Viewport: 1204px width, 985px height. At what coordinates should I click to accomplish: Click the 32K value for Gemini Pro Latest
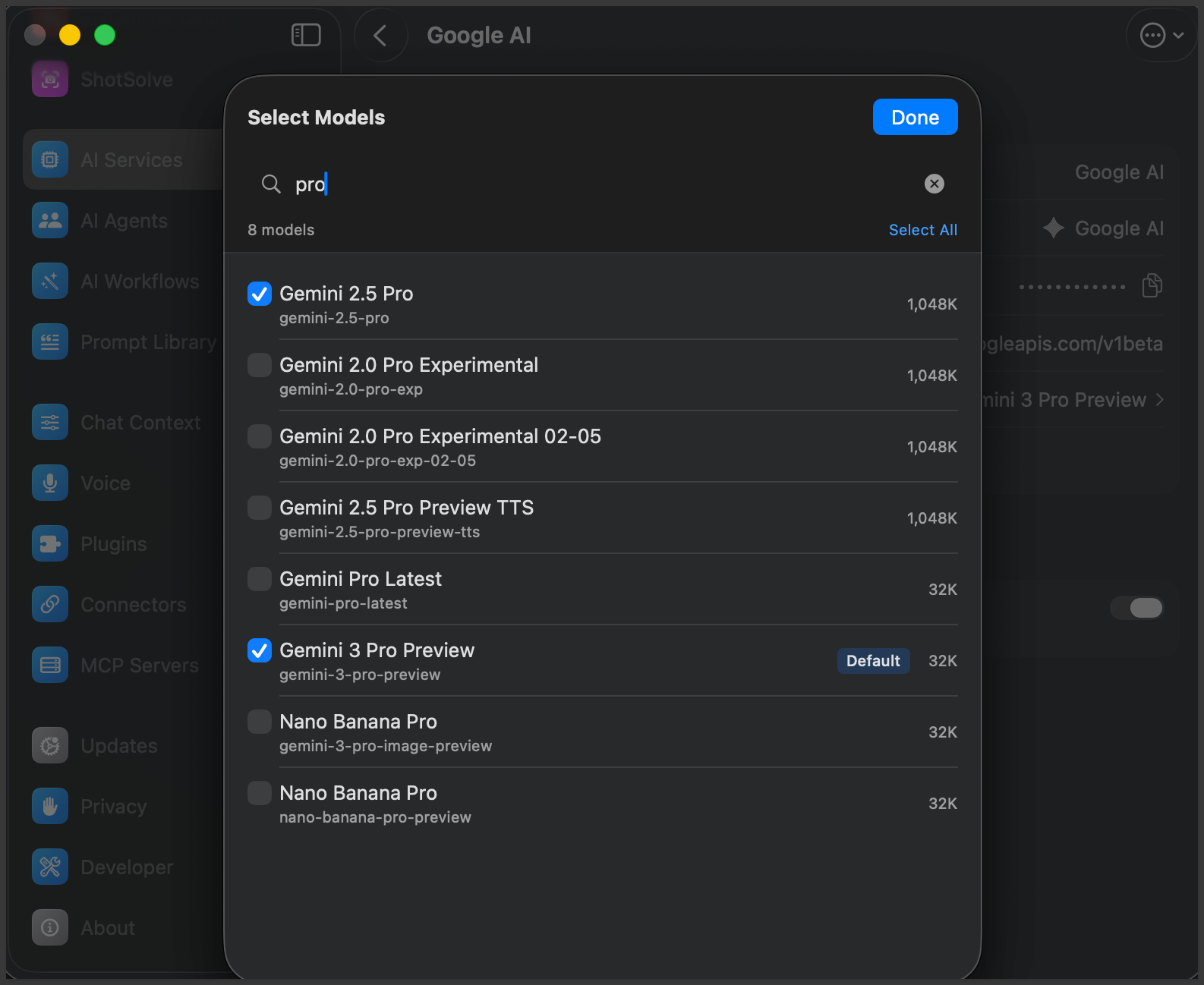point(943,590)
